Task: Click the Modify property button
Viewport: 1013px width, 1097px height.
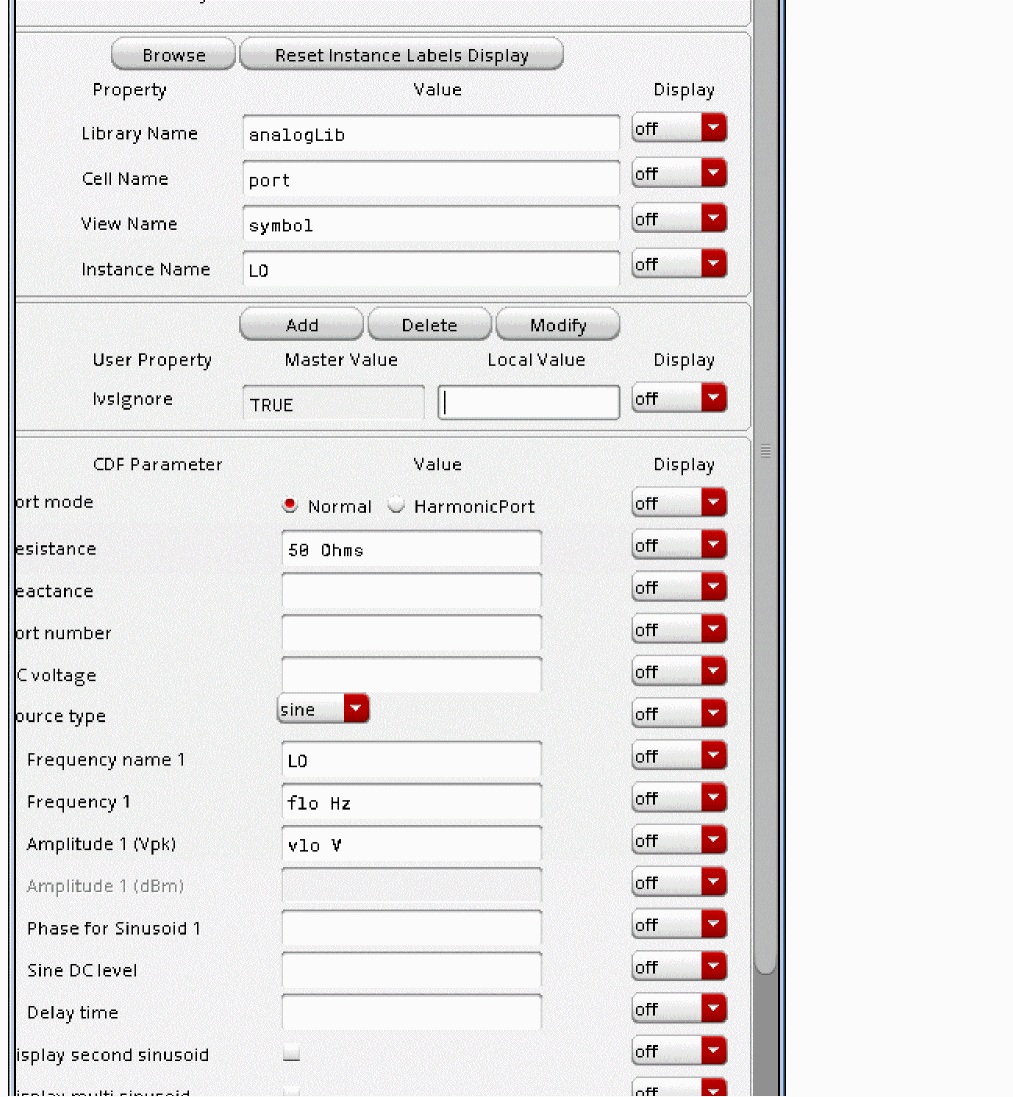Action: (557, 325)
